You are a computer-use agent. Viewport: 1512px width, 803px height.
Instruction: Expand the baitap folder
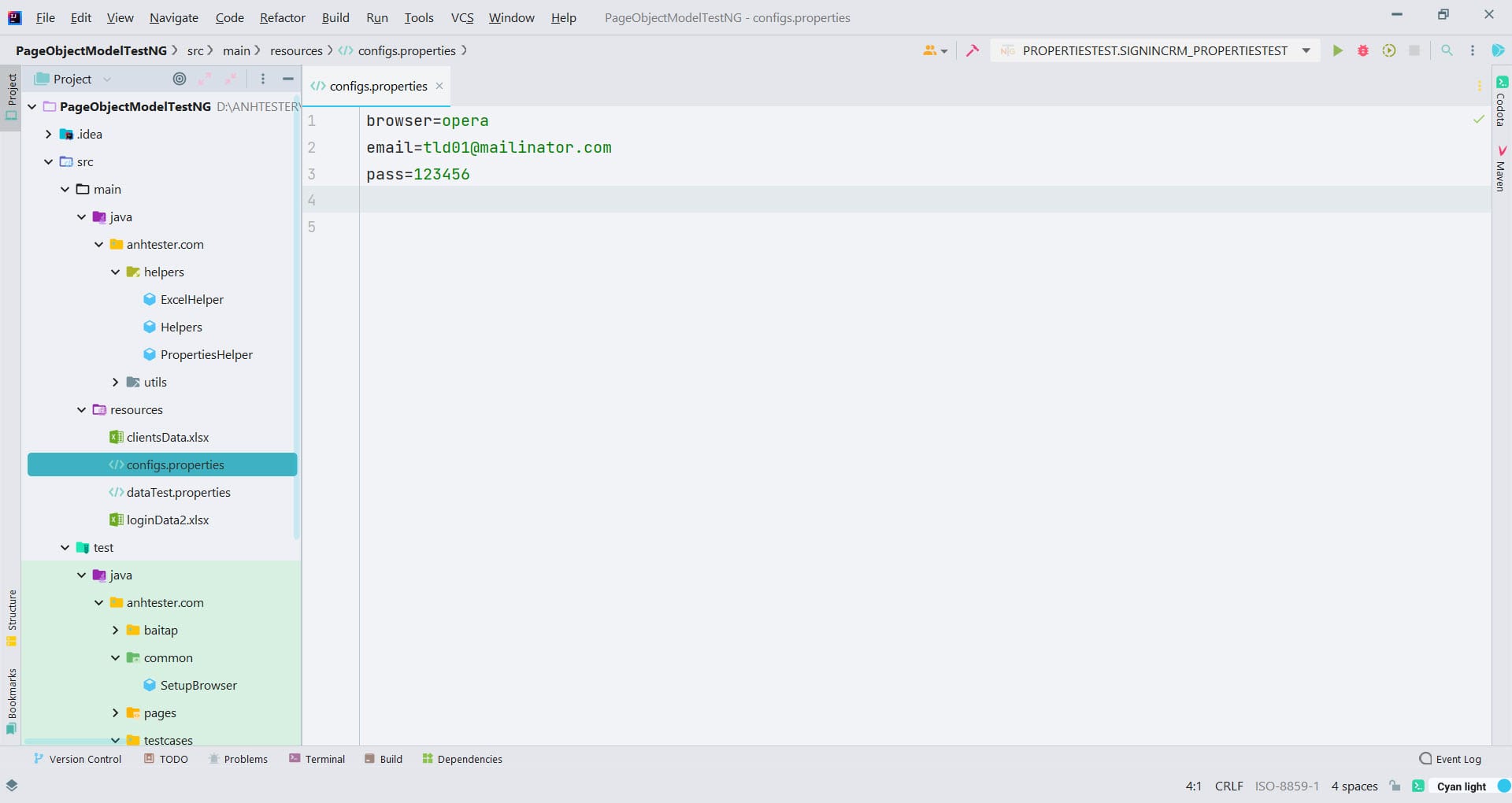pos(116,630)
